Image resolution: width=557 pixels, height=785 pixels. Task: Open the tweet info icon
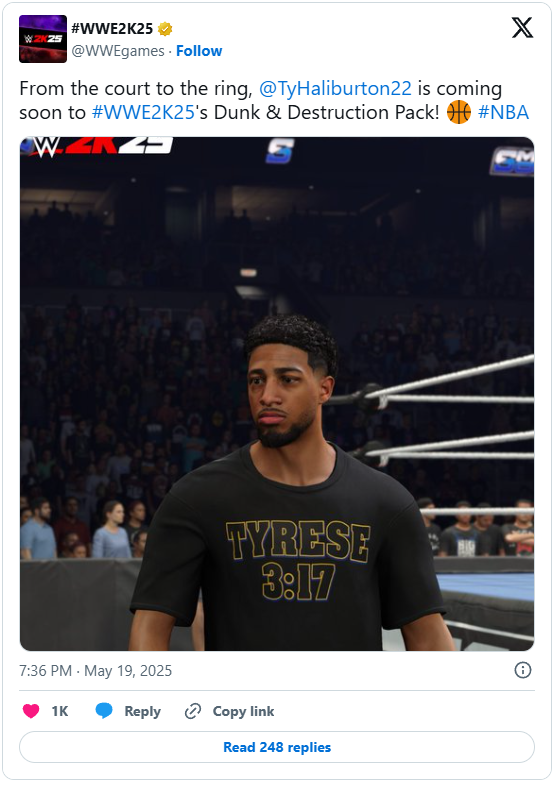coord(522,670)
